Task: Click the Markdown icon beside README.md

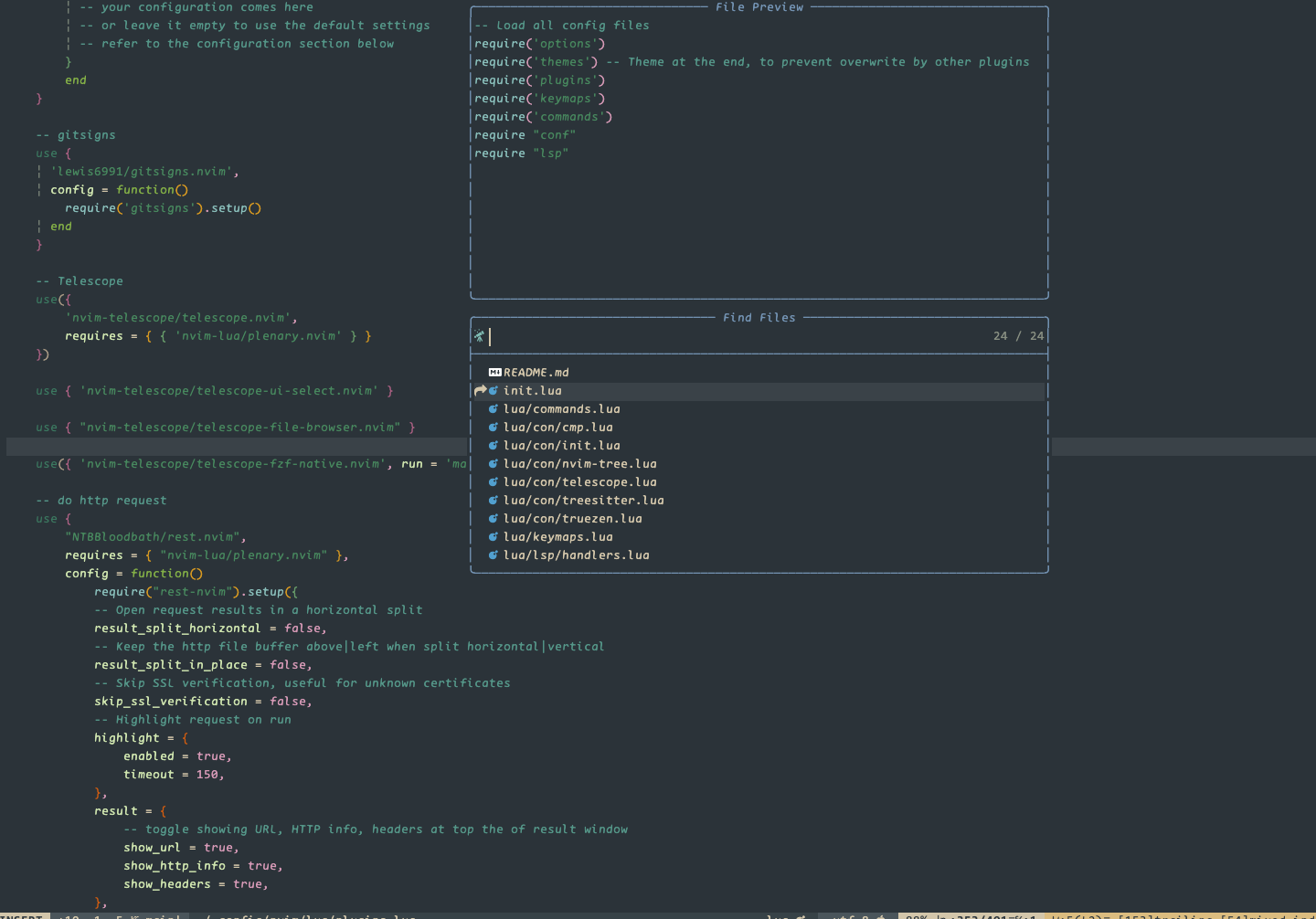Action: 494,373
